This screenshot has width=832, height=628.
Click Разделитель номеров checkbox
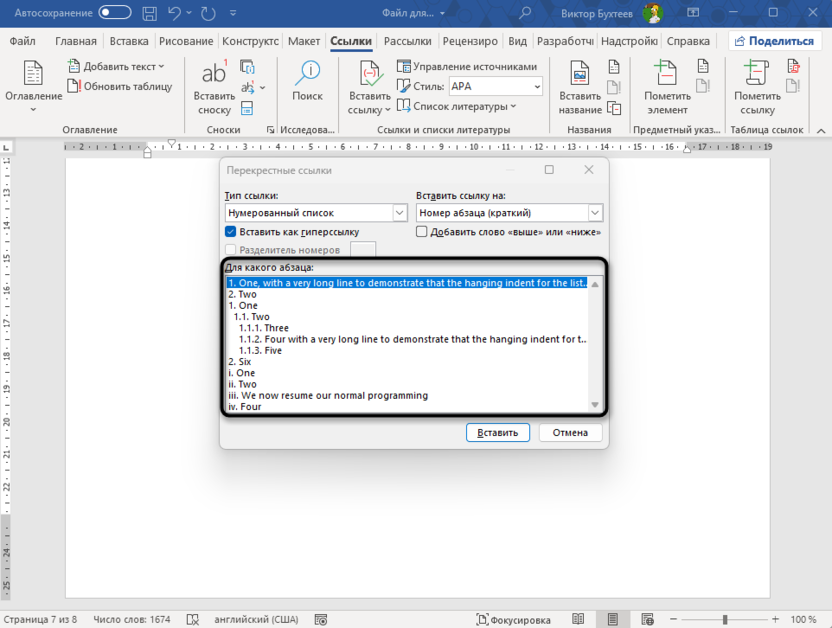[230, 250]
